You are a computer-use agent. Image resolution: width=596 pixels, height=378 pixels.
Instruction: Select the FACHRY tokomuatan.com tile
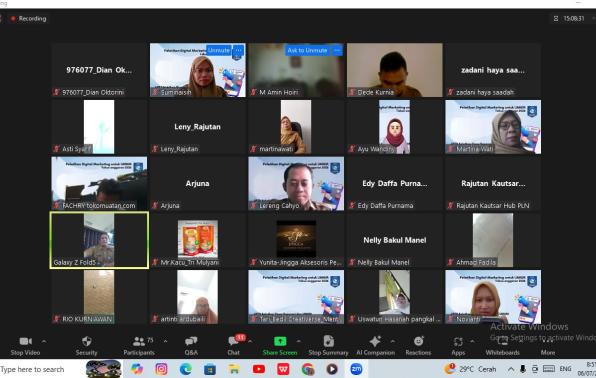point(99,184)
